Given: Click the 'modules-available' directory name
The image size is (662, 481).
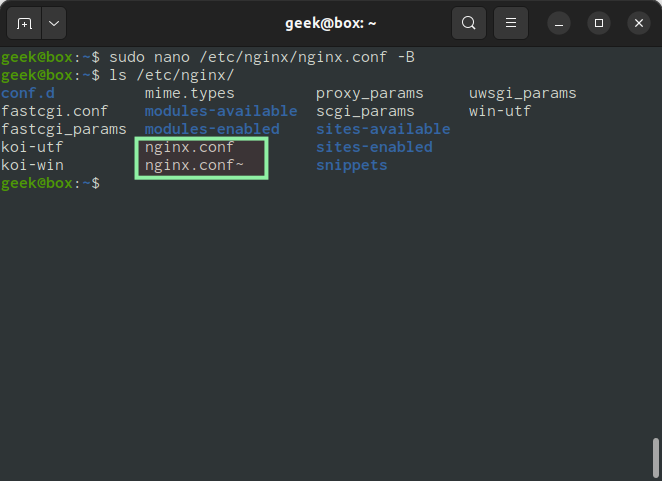Looking at the screenshot, I should pos(221,111).
